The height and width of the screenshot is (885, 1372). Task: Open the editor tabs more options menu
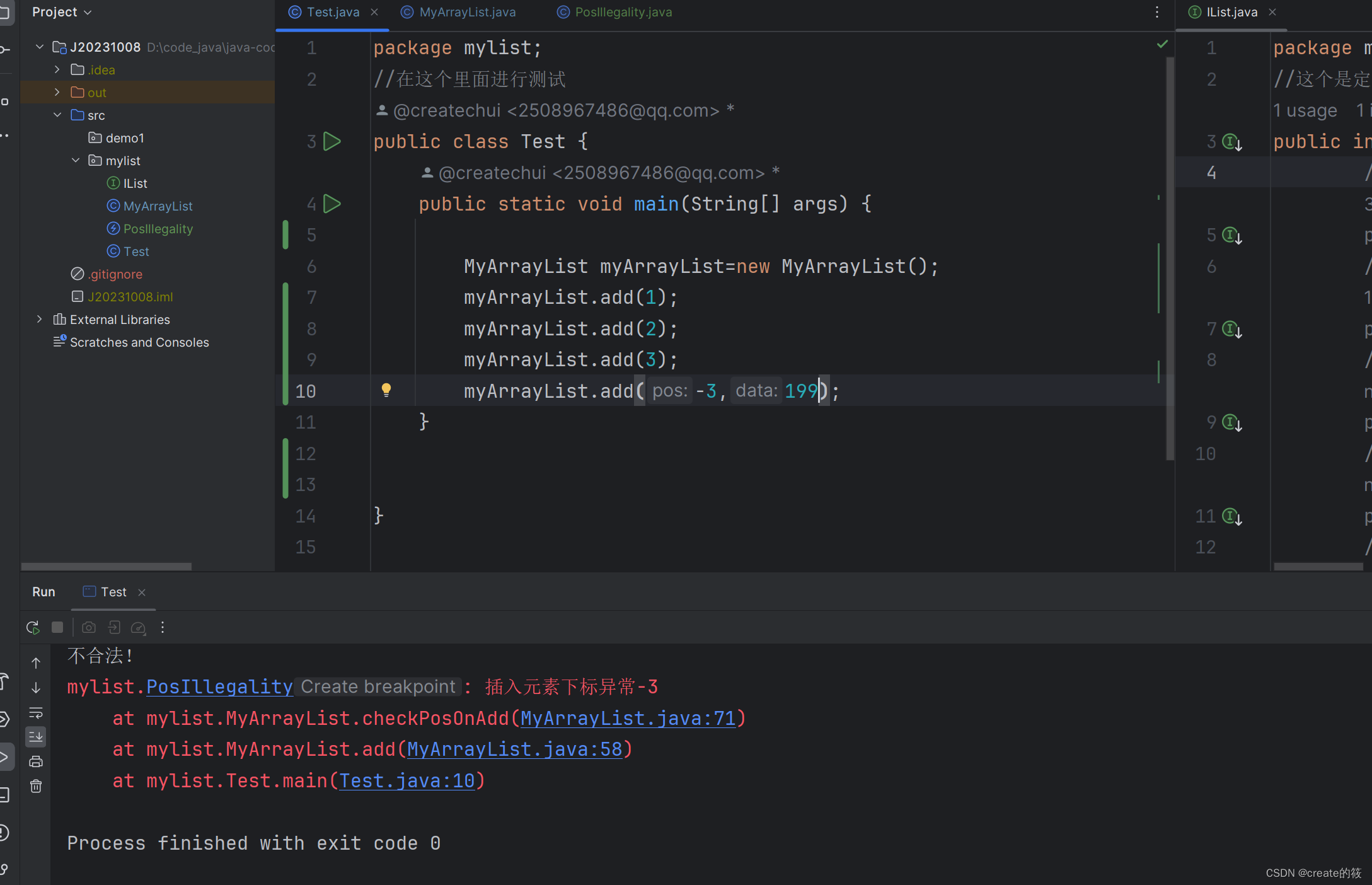1156,12
